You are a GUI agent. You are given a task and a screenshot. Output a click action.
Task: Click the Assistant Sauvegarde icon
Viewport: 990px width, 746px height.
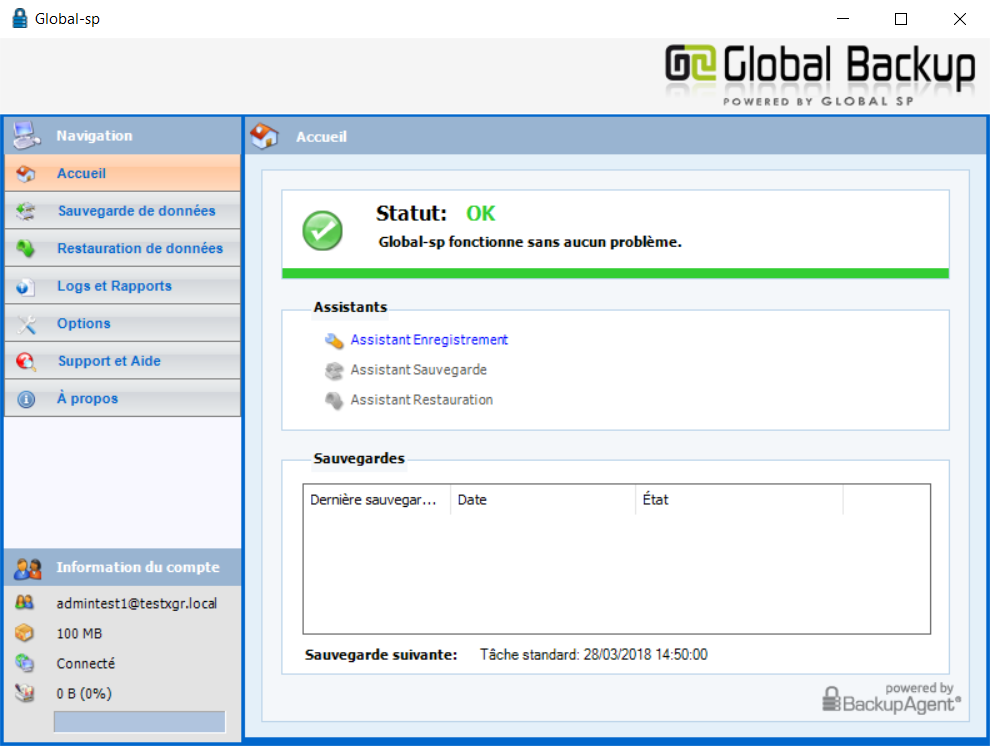[x=334, y=370]
